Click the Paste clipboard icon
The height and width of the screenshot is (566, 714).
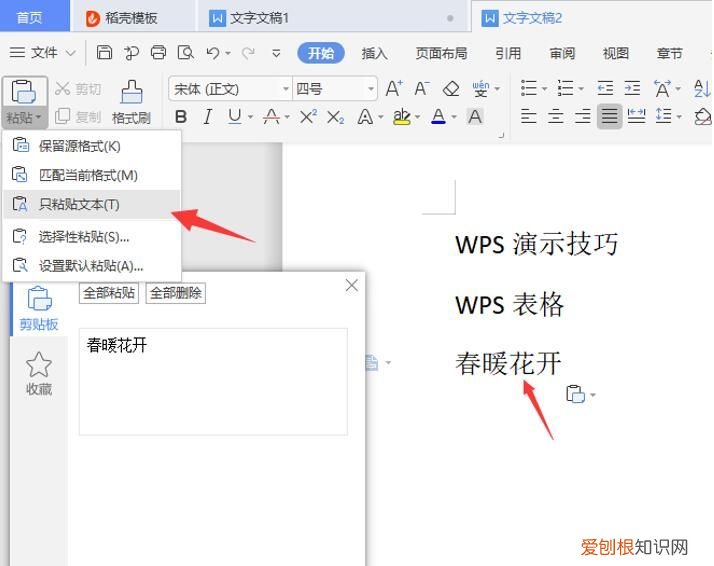coord(24,92)
